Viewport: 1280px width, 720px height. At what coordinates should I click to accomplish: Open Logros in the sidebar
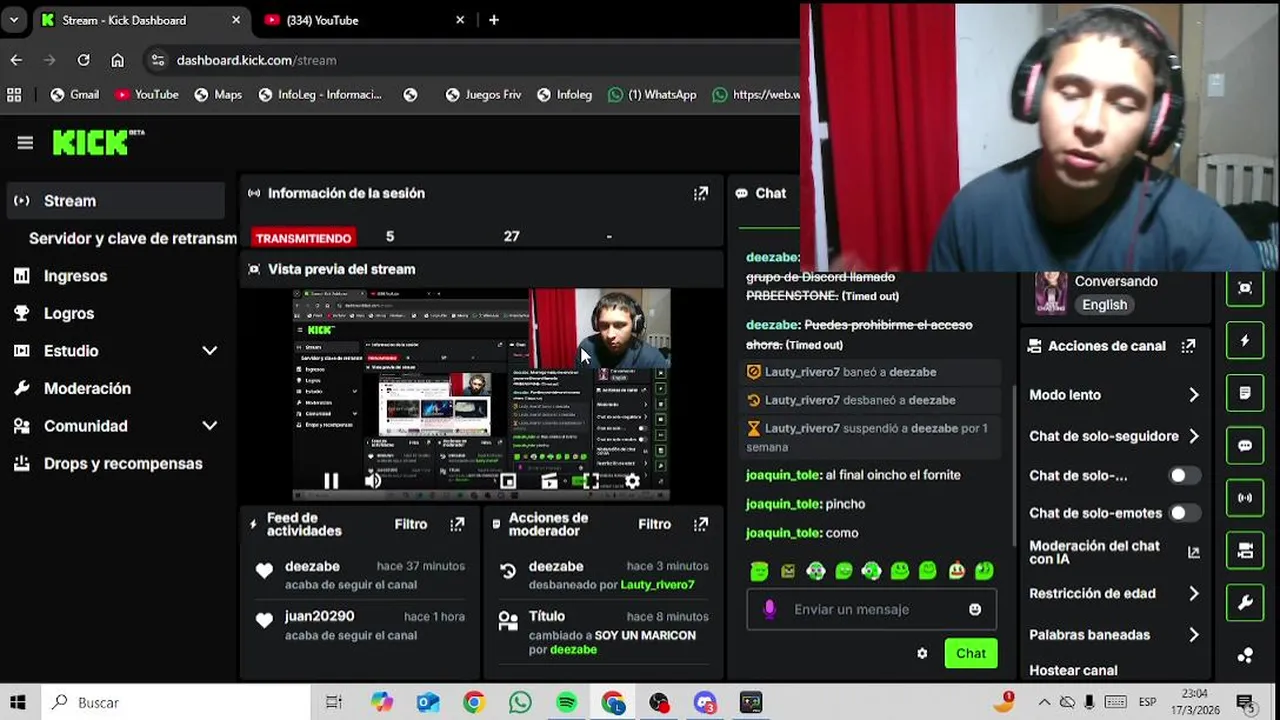pos(69,313)
